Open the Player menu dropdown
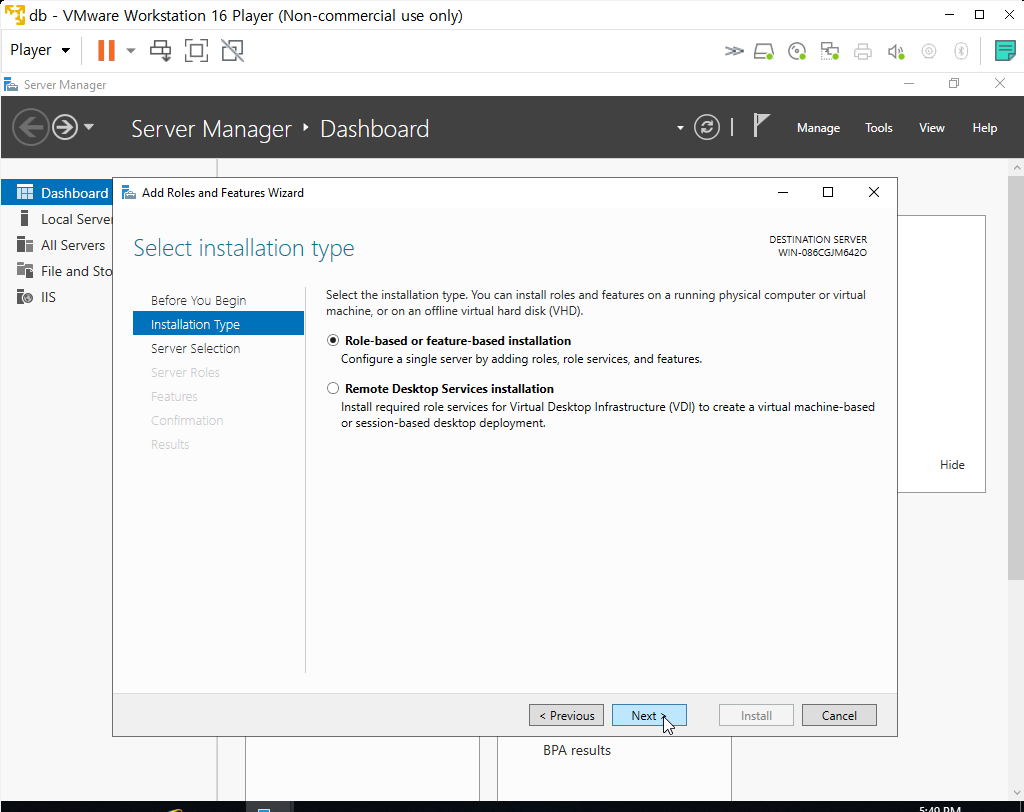This screenshot has height=812, width=1024. tap(40, 50)
